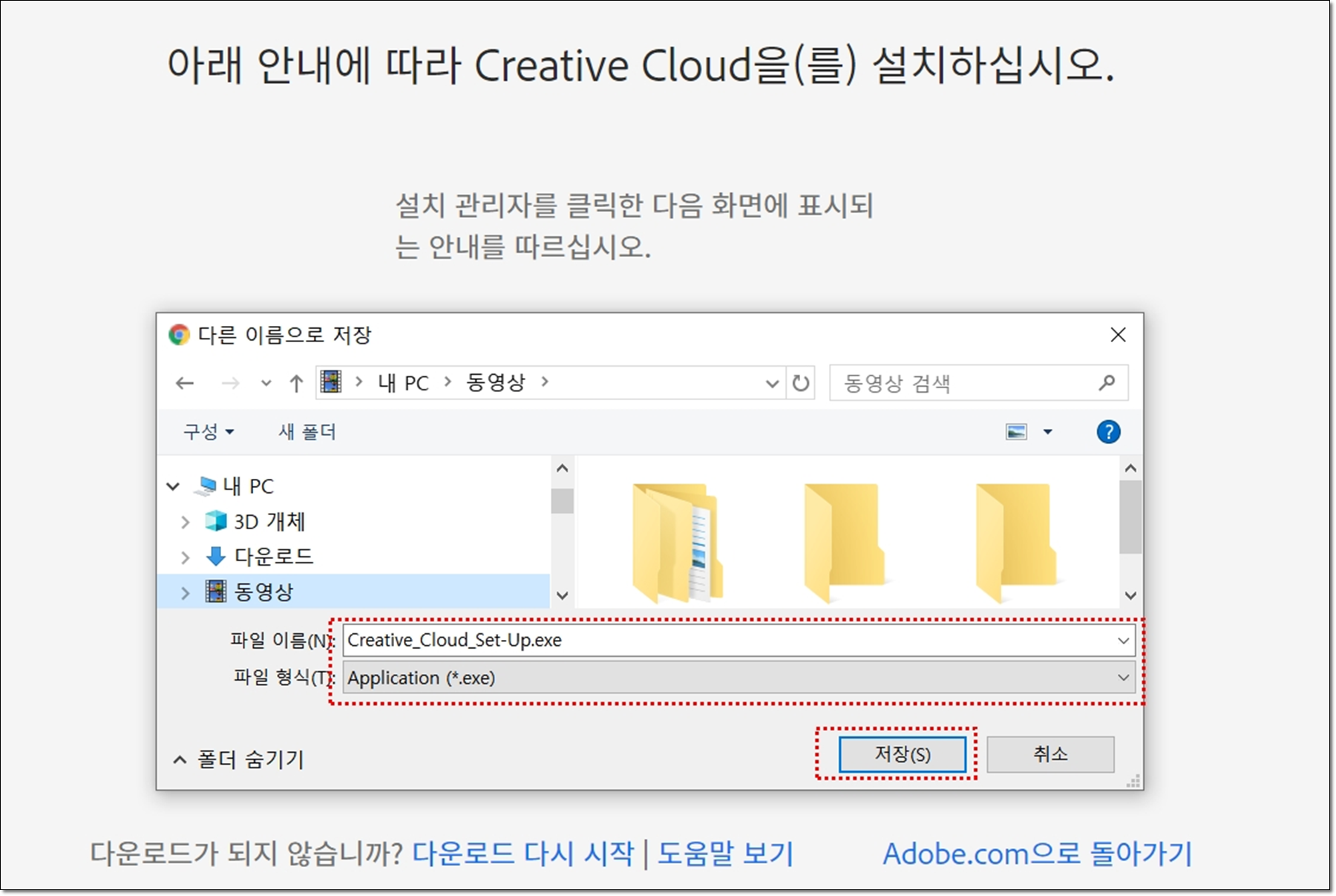Refresh the folder view
This screenshot has height=896, width=1336.
(801, 383)
